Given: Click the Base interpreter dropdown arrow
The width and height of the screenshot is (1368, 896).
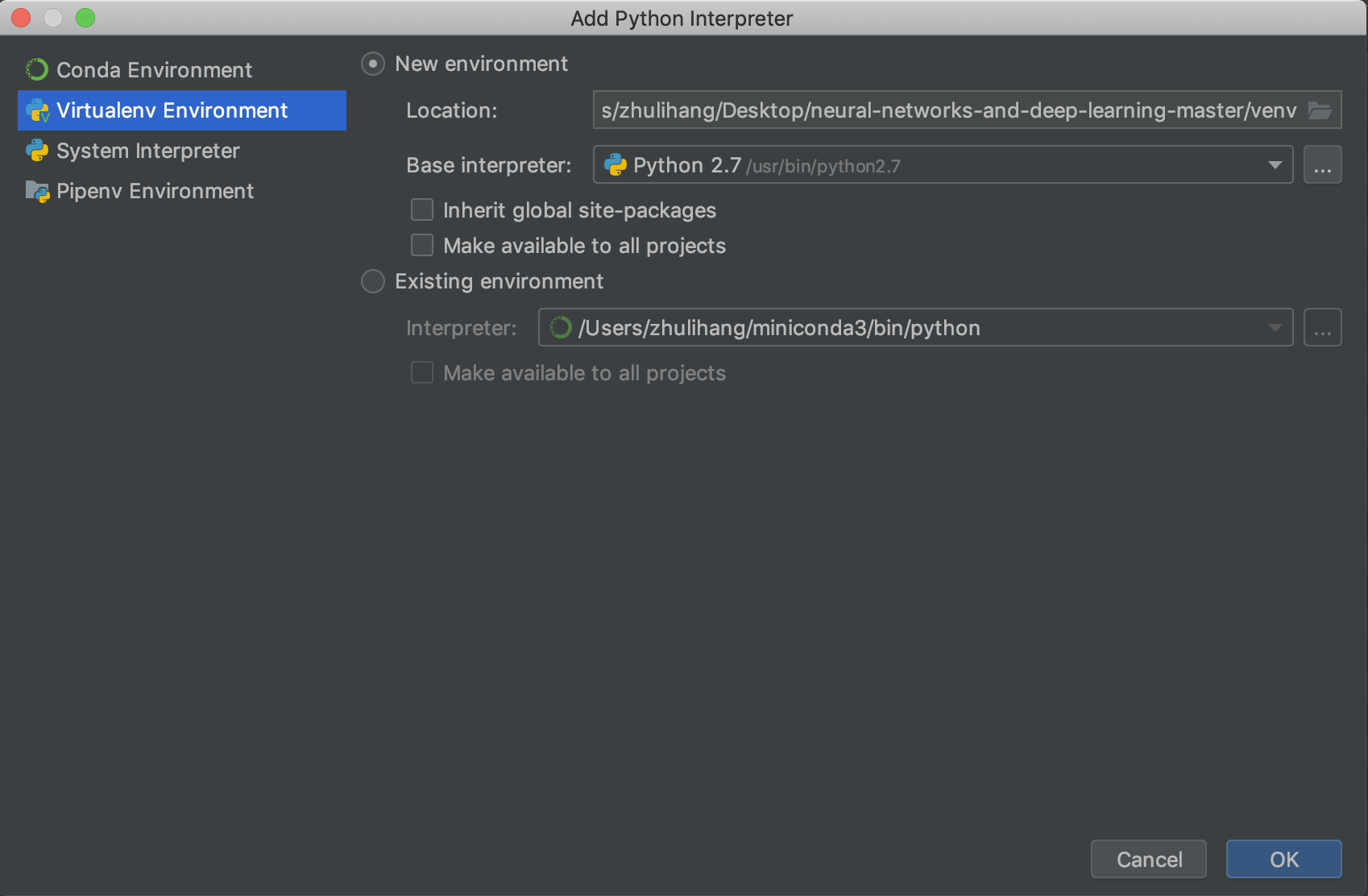Looking at the screenshot, I should pos(1275,165).
